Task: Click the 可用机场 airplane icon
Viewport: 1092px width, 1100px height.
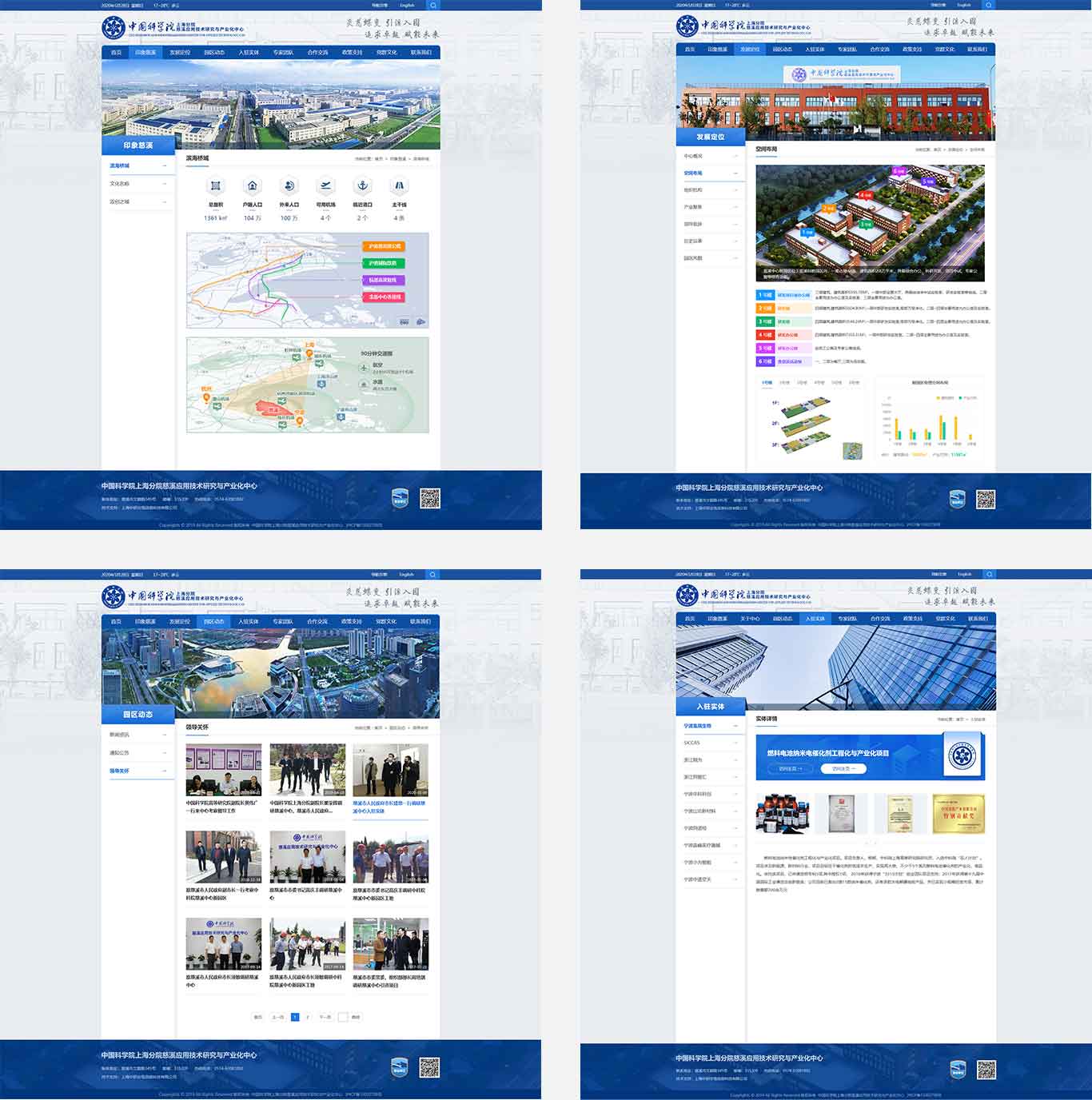Action: [x=325, y=185]
